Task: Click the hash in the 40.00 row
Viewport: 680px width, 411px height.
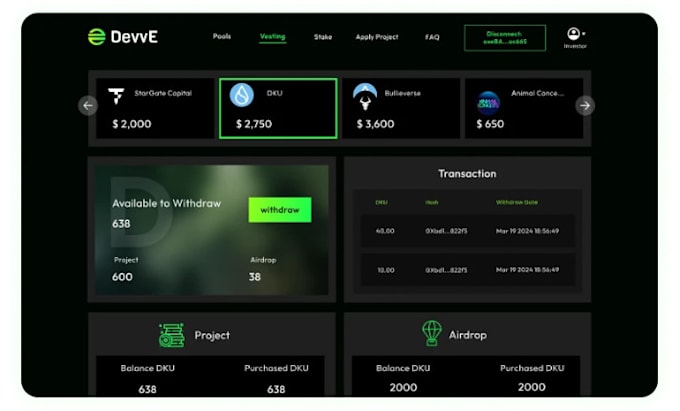Action: tap(446, 231)
